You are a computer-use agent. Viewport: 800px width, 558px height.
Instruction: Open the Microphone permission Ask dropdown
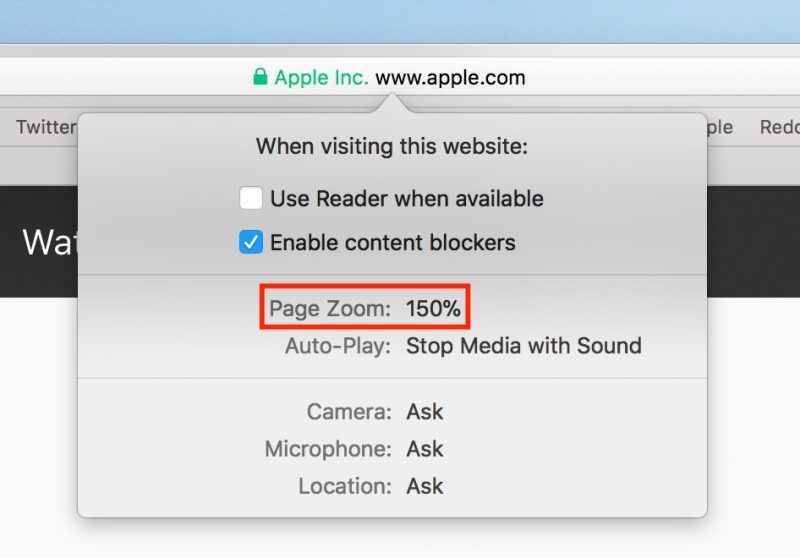pyautogui.click(x=424, y=449)
